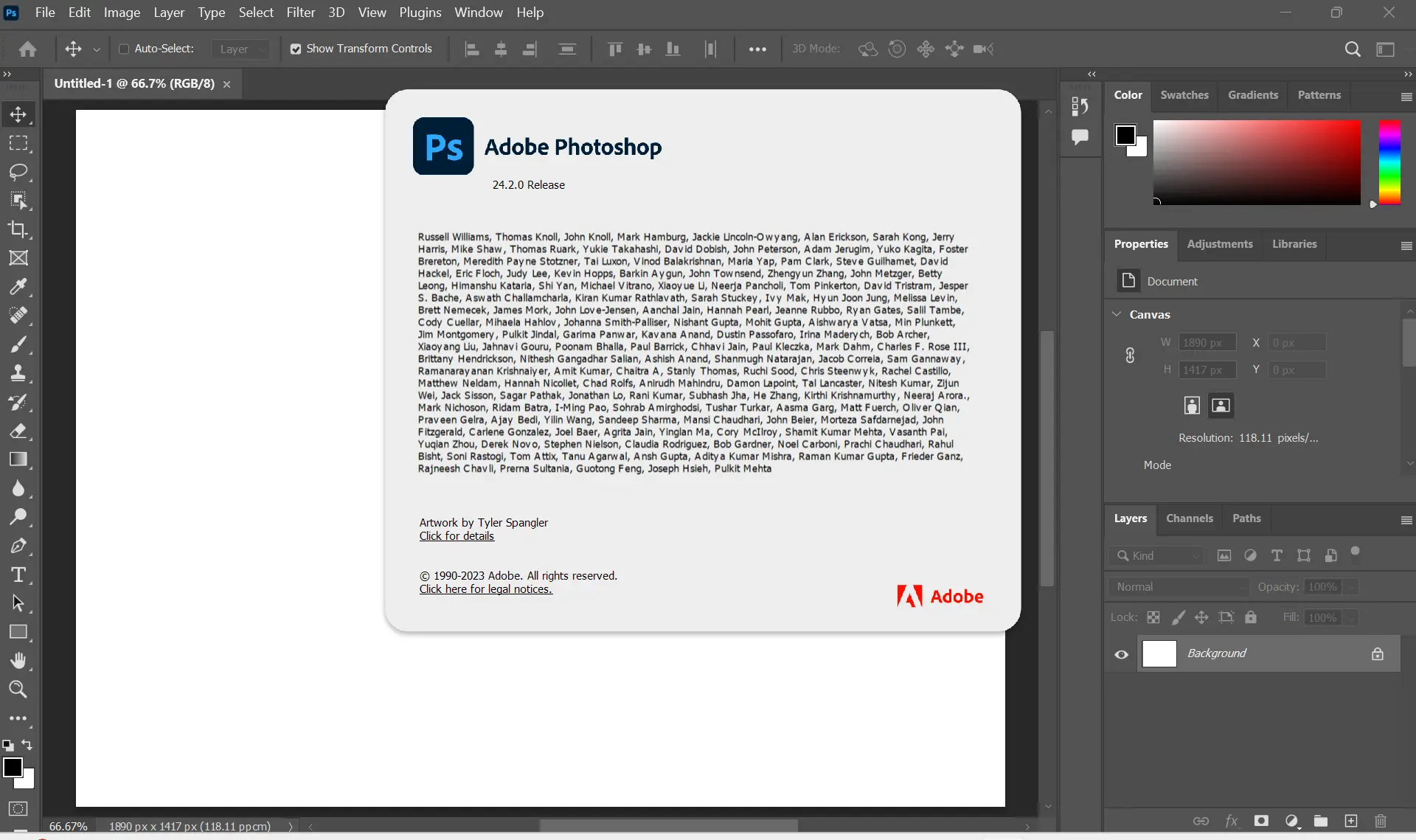Open the Layers panel menu
Viewport: 1416px width, 840px height.
tap(1406, 520)
